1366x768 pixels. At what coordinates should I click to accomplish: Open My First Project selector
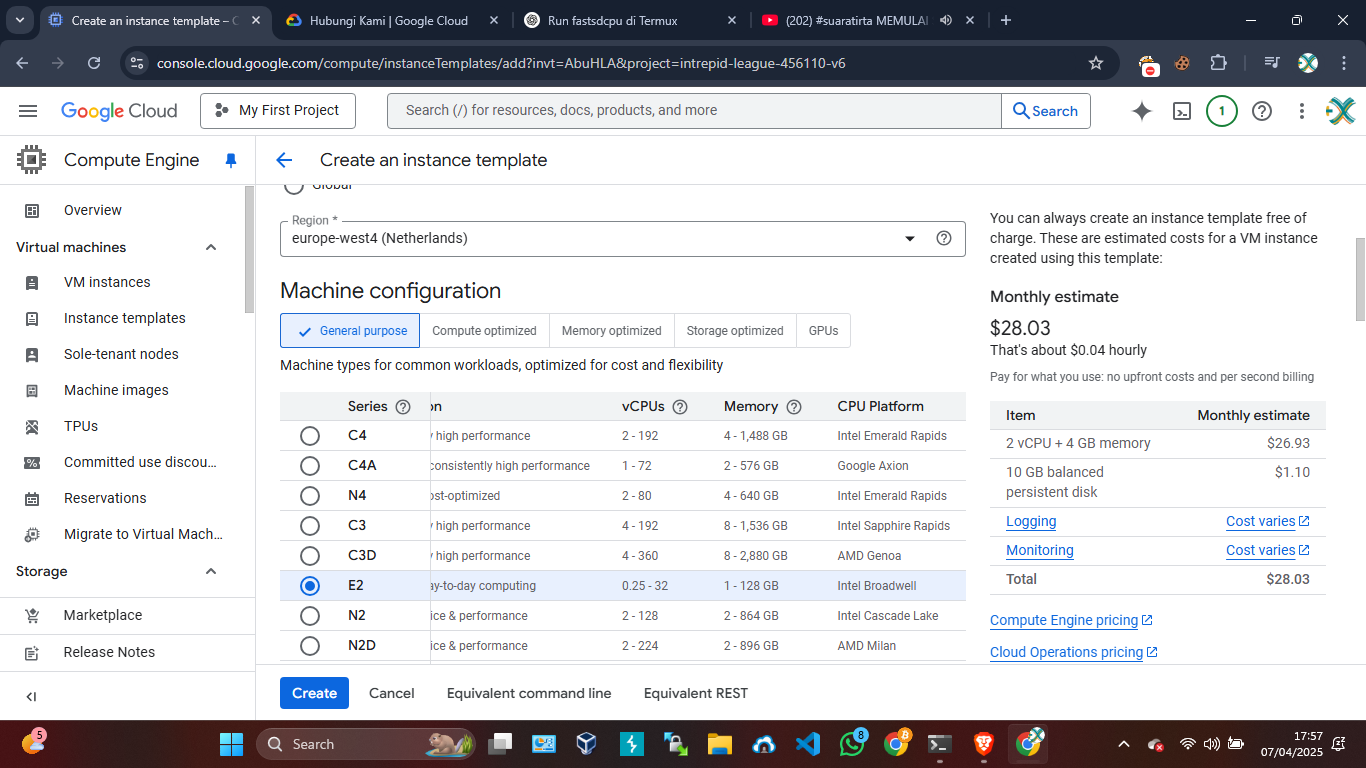(x=278, y=111)
